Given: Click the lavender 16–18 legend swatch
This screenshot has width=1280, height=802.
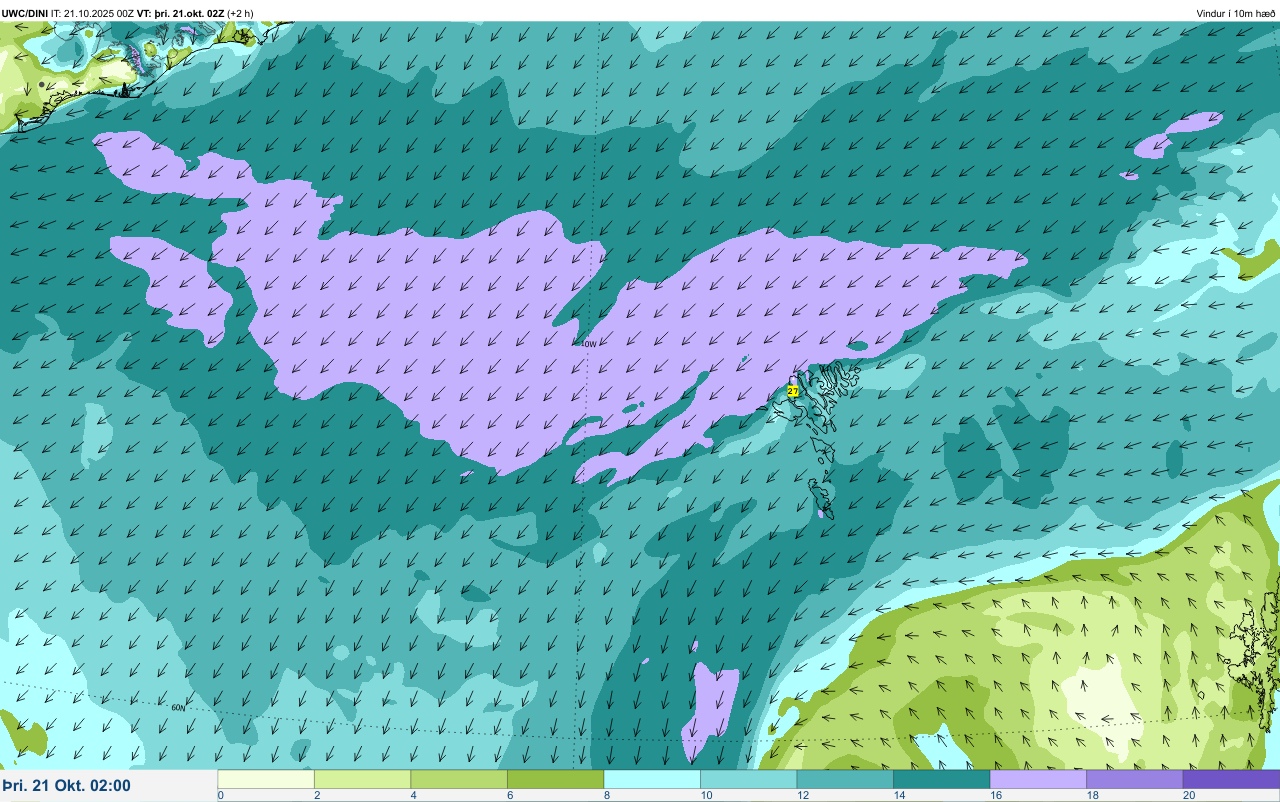Looking at the screenshot, I should point(1038,779).
